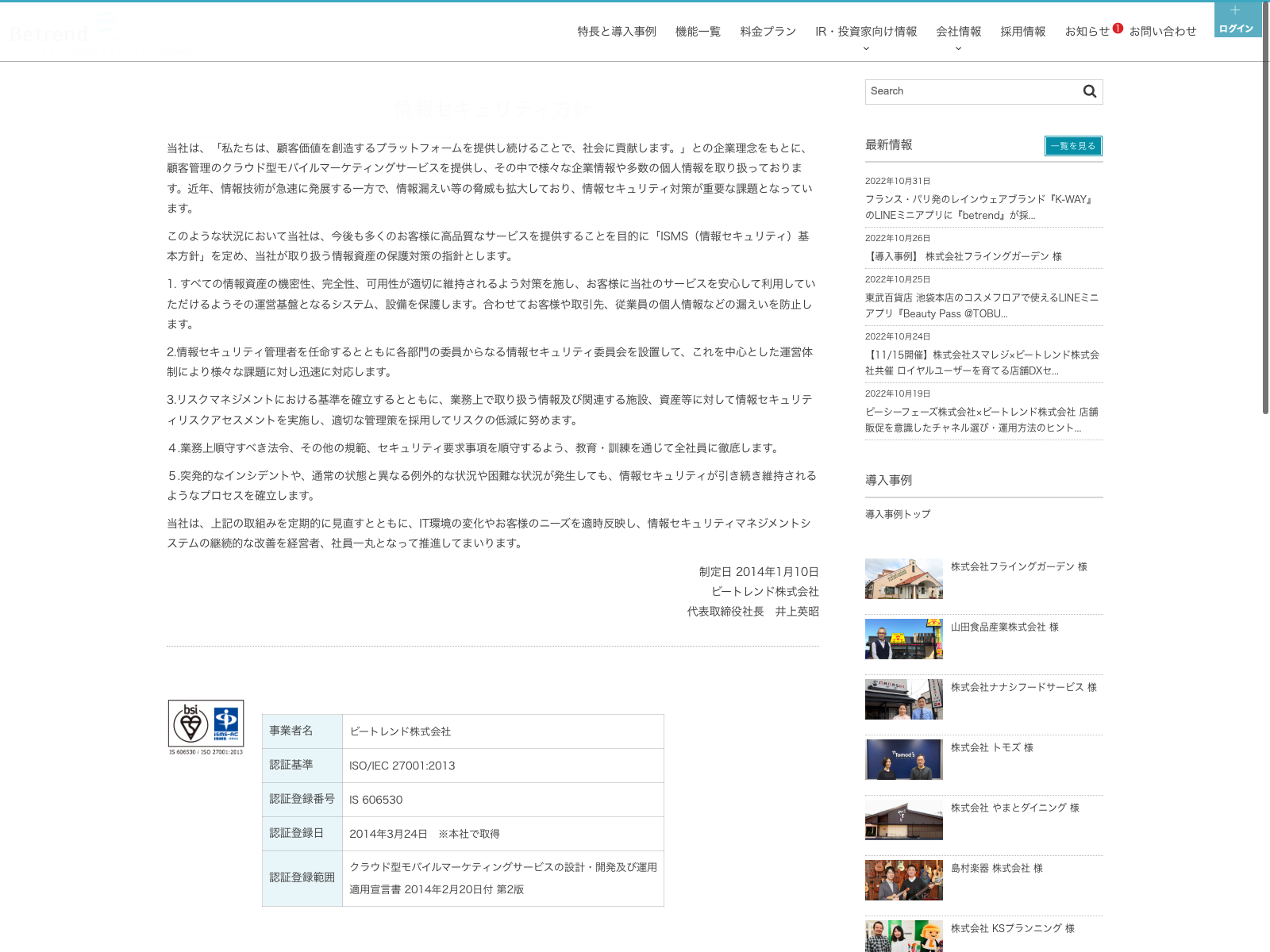Click the BSI ISMS certification badge
The height and width of the screenshot is (952, 1270).
pyautogui.click(x=206, y=727)
